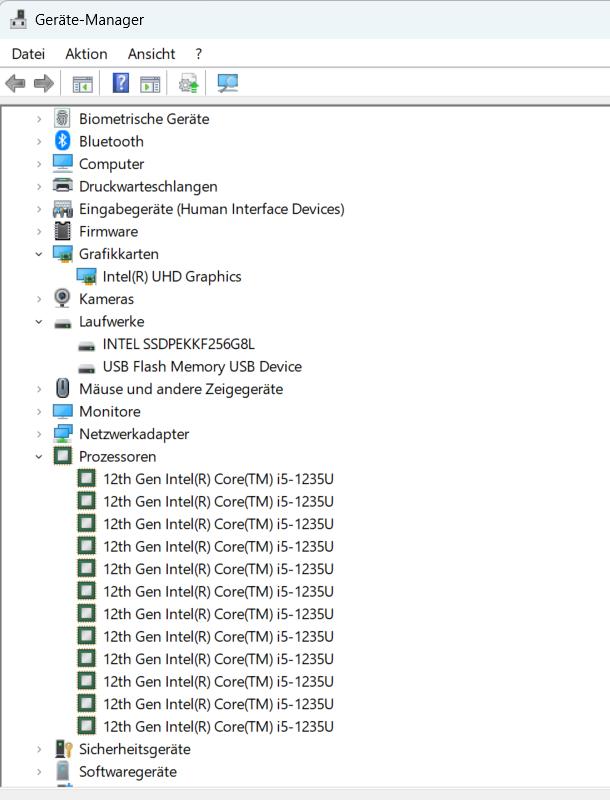The image size is (610, 800).
Task: Click the Monitore category icon
Action: (62, 411)
